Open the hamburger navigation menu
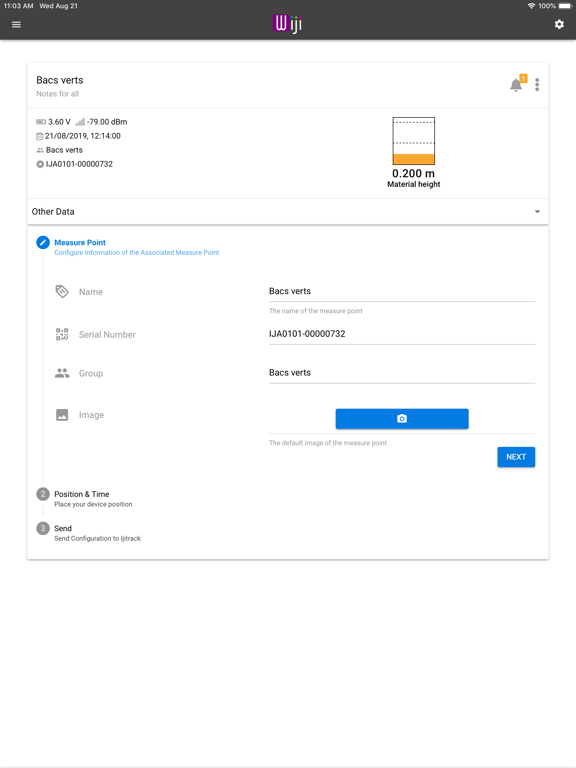This screenshot has width=576, height=768. [x=16, y=24]
